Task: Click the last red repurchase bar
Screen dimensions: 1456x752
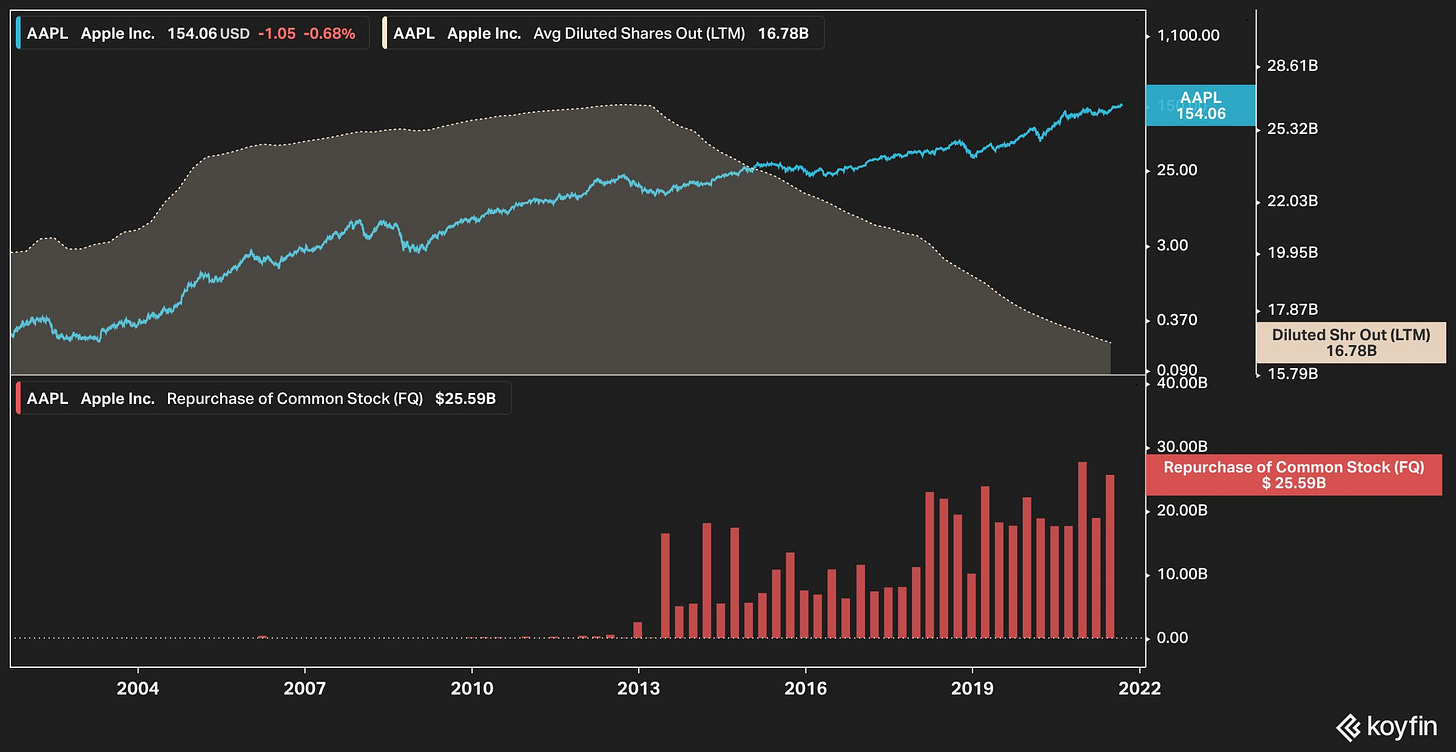Action: 1110,556
